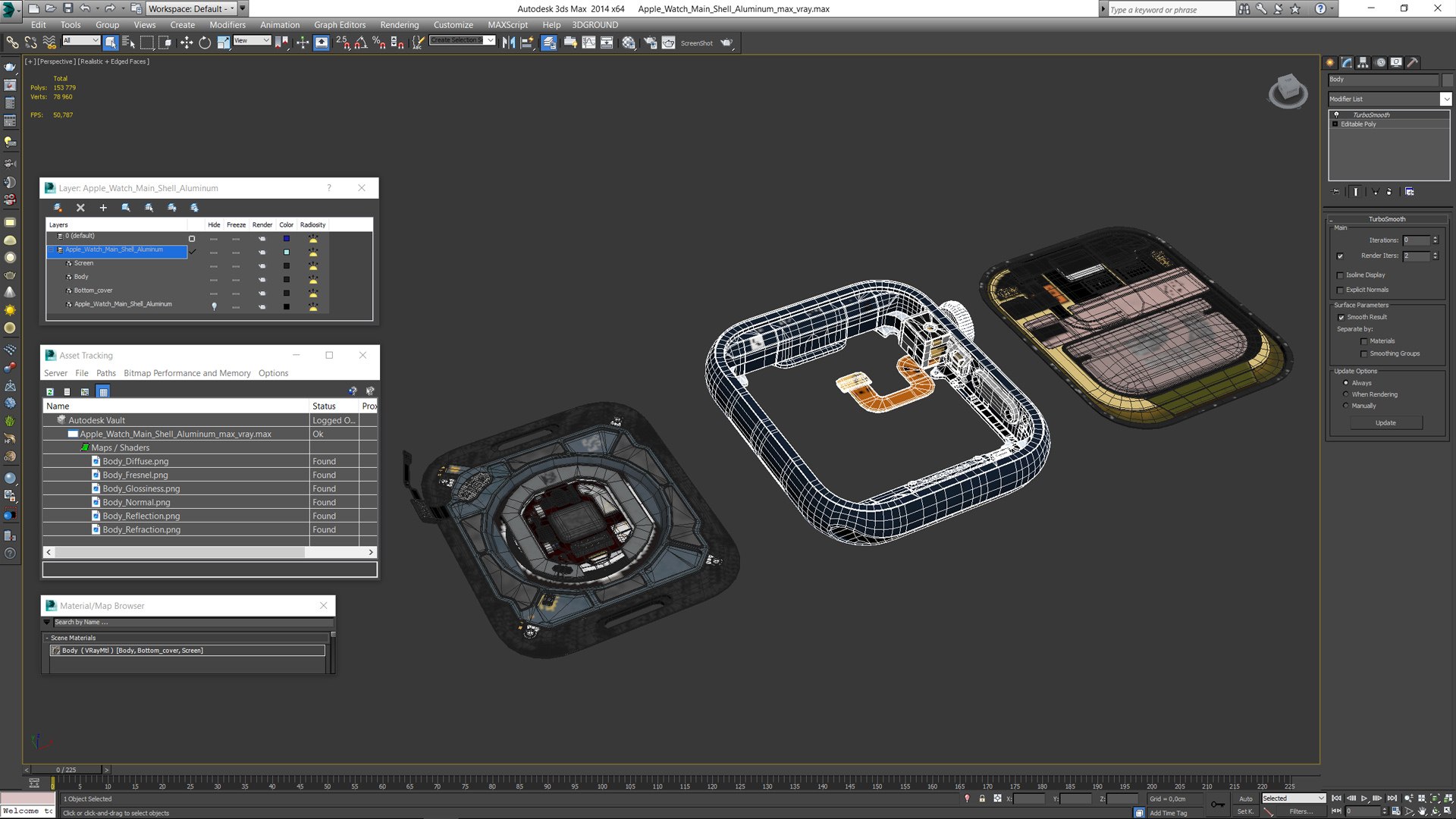The height and width of the screenshot is (819, 1456).
Task: Select the Move tool in main toolbar
Action: (x=187, y=42)
